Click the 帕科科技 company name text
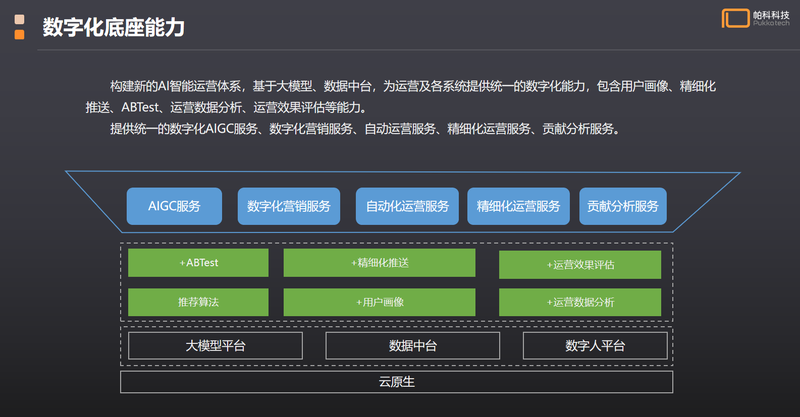This screenshot has width=800, height=417. point(771,15)
